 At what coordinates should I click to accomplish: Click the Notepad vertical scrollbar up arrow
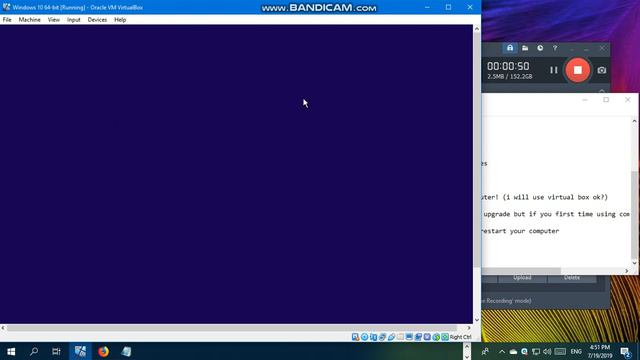pos(634,121)
